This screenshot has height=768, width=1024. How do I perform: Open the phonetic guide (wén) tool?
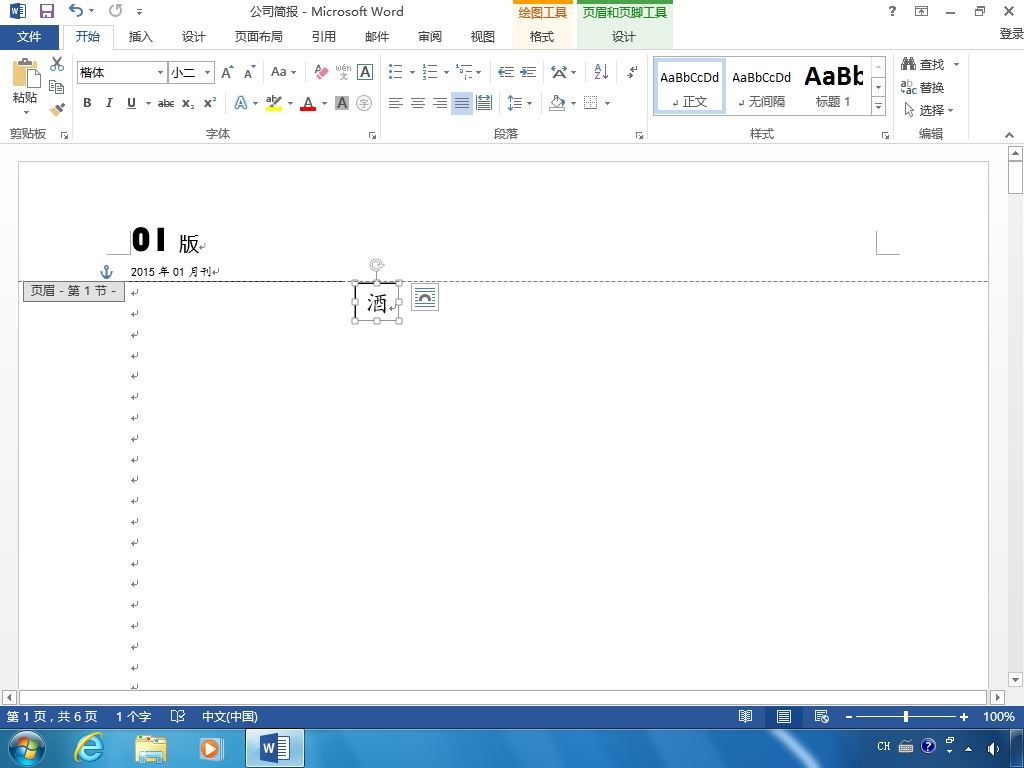coord(344,72)
